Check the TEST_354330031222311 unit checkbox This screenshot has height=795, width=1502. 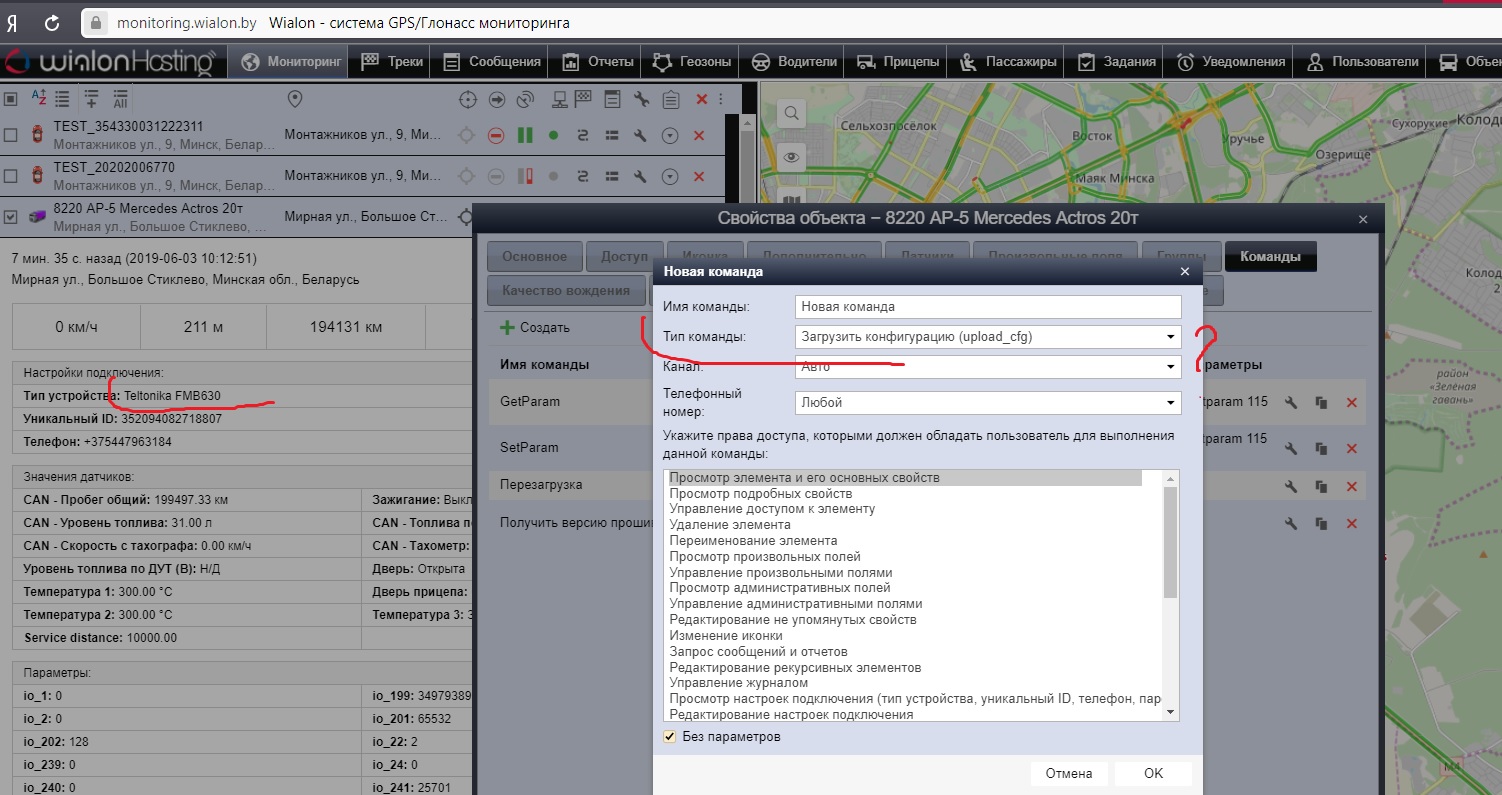(11, 136)
